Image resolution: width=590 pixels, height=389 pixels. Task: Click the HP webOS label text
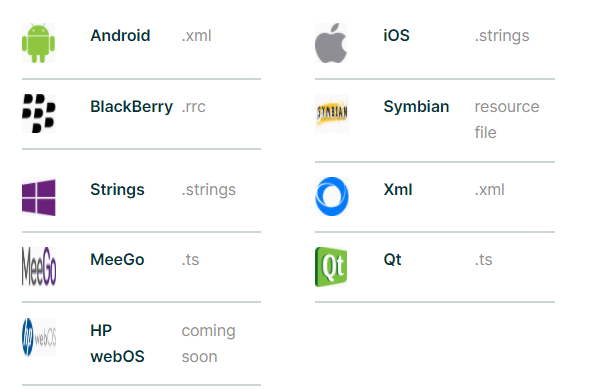pyautogui.click(x=117, y=343)
